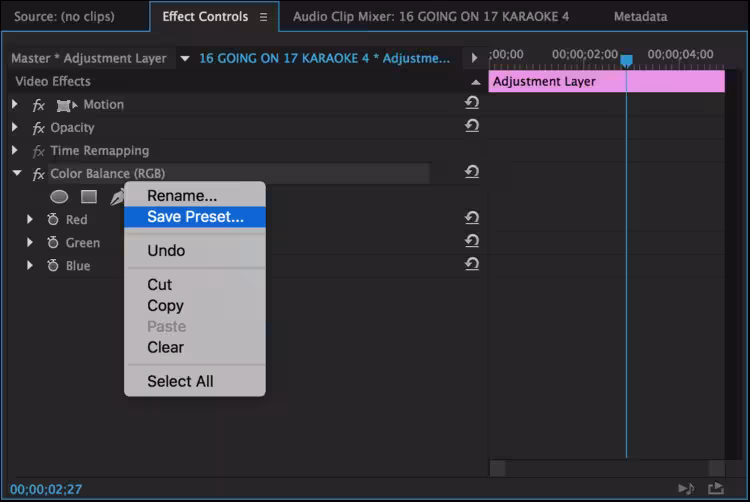Toggle the fx switch for Motion

point(39,105)
